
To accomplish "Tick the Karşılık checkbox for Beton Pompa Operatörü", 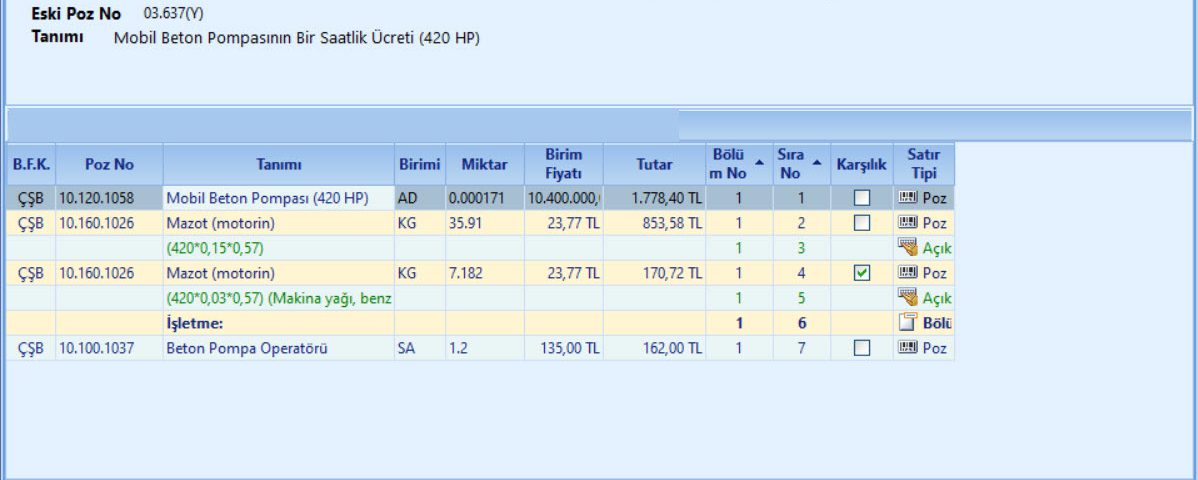I will tap(861, 348).
